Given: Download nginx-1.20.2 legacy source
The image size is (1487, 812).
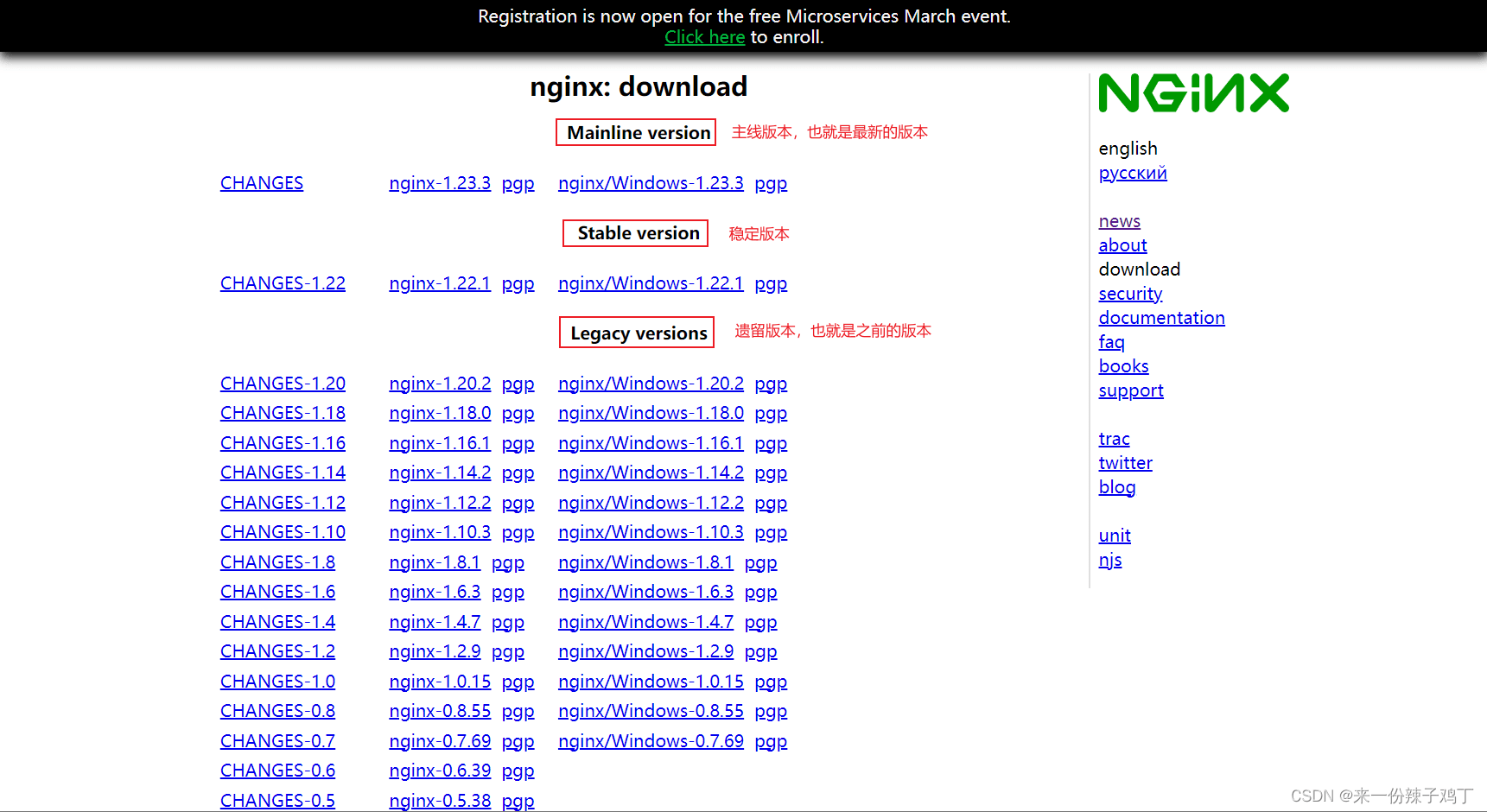Looking at the screenshot, I should pos(440,384).
